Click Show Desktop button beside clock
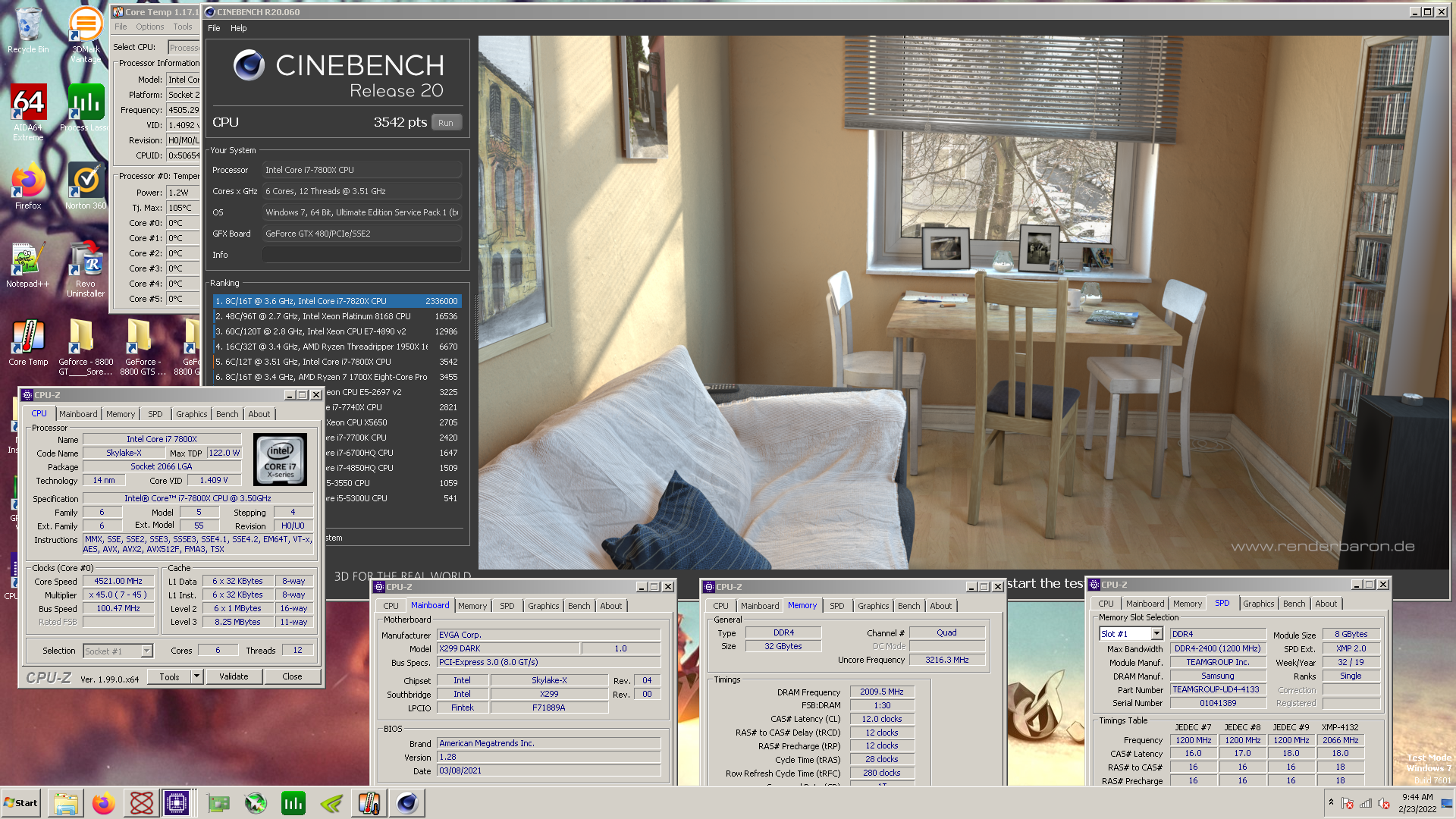 1448,803
